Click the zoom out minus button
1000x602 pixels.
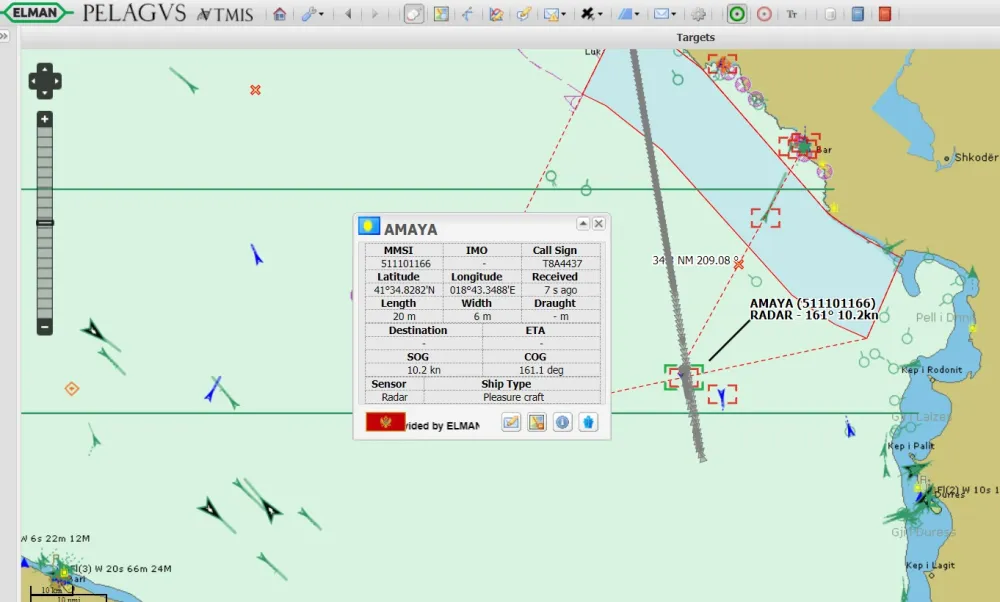coord(45,326)
